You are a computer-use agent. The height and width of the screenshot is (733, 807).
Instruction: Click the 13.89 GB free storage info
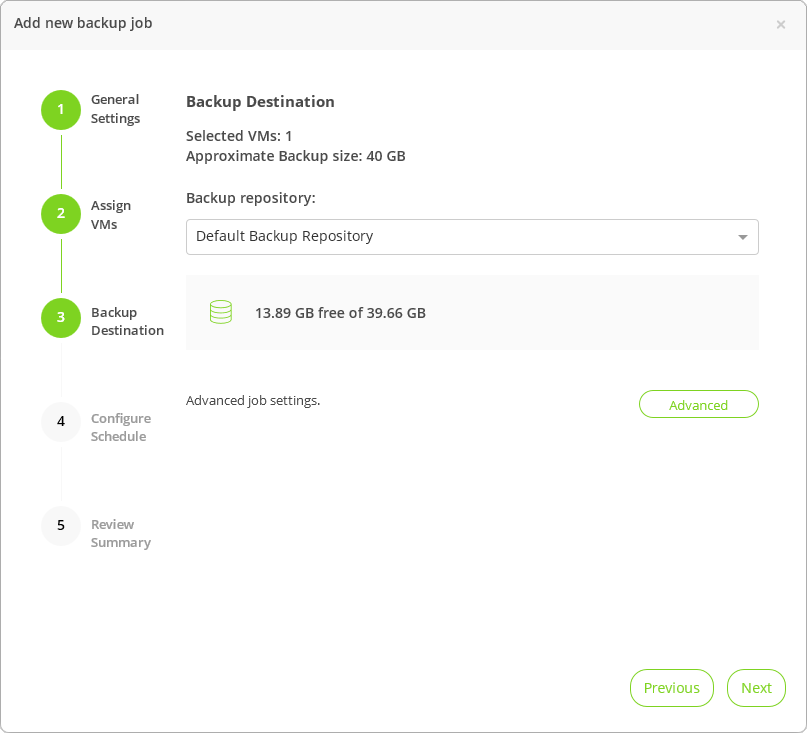tap(340, 313)
